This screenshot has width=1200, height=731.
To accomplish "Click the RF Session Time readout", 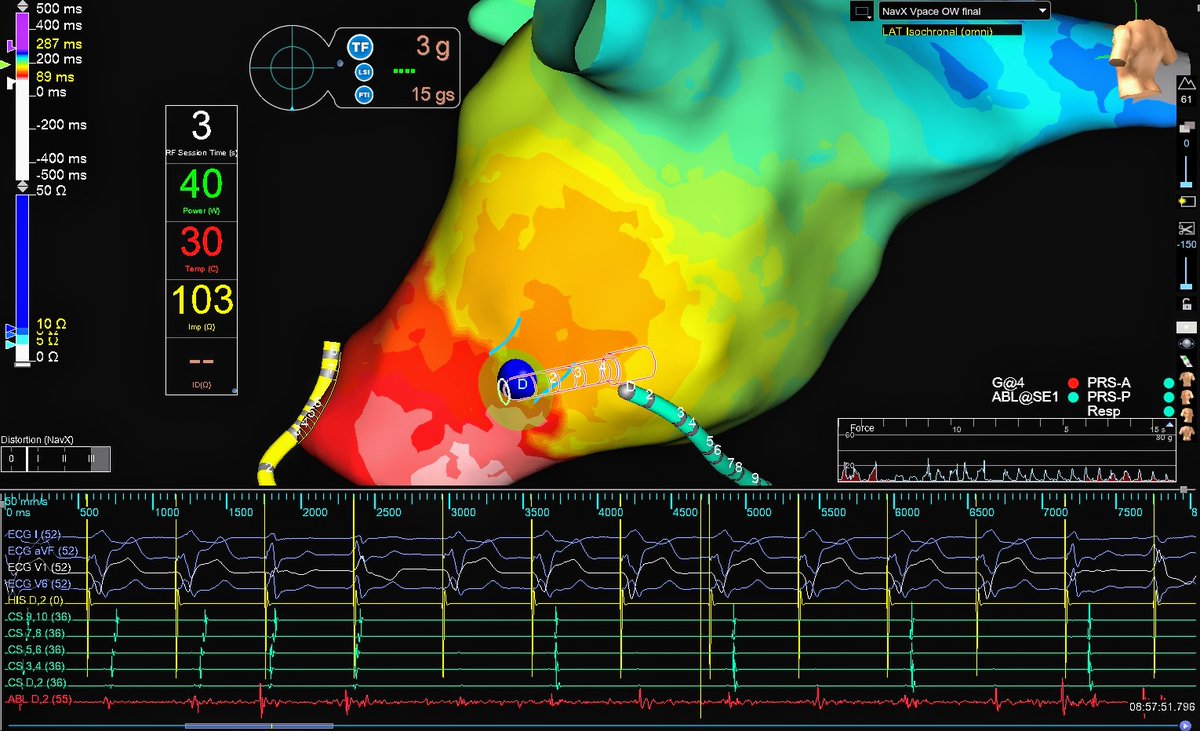I will [202, 135].
